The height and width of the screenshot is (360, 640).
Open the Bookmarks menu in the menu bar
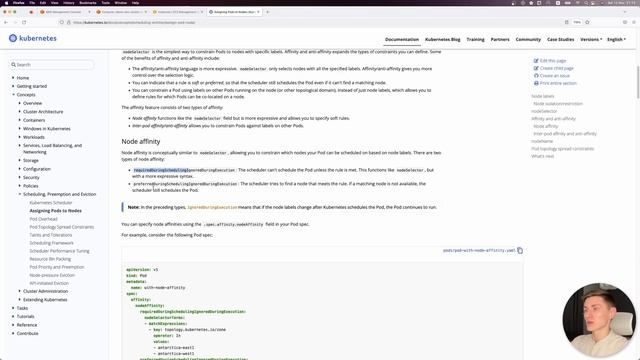[88, 2]
